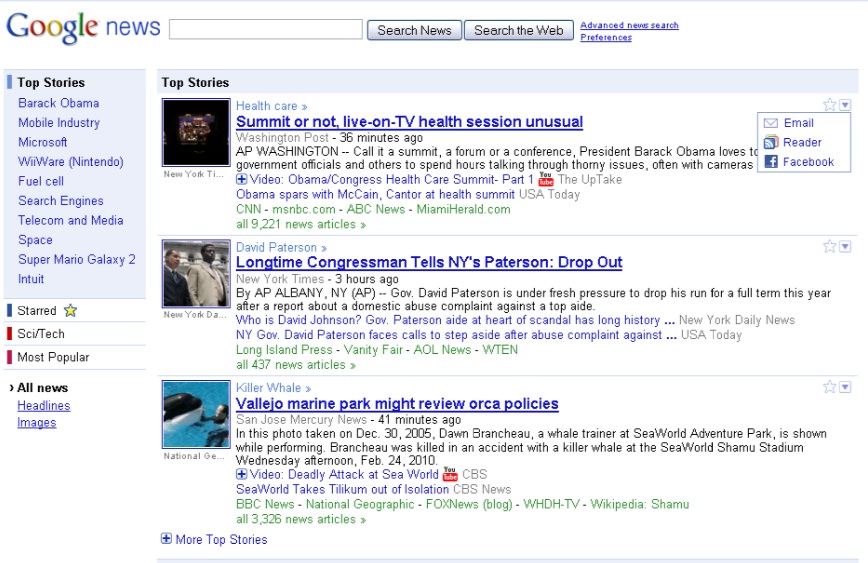This screenshot has height=563, width=868.
Task: Open the BBC News source link
Action: (265, 504)
